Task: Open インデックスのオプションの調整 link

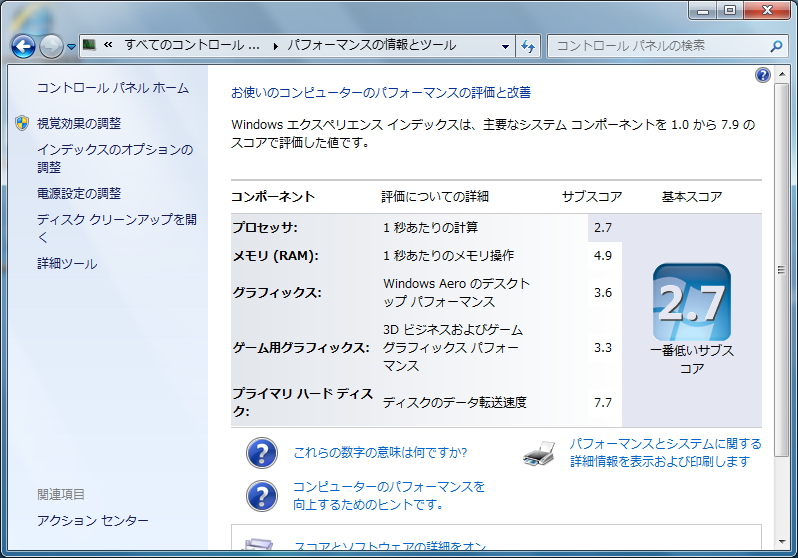Action: [115, 158]
